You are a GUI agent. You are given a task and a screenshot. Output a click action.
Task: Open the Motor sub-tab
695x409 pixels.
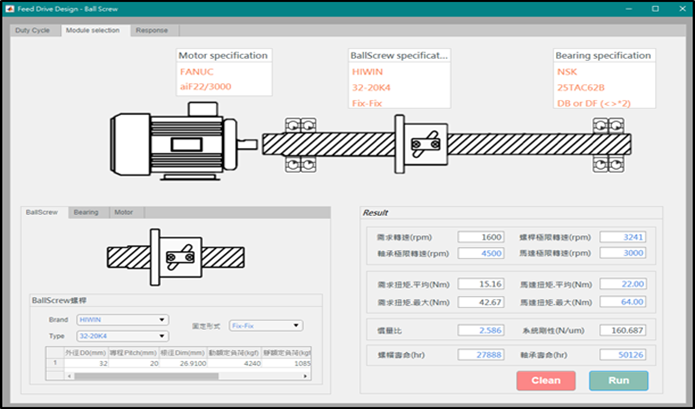click(123, 212)
